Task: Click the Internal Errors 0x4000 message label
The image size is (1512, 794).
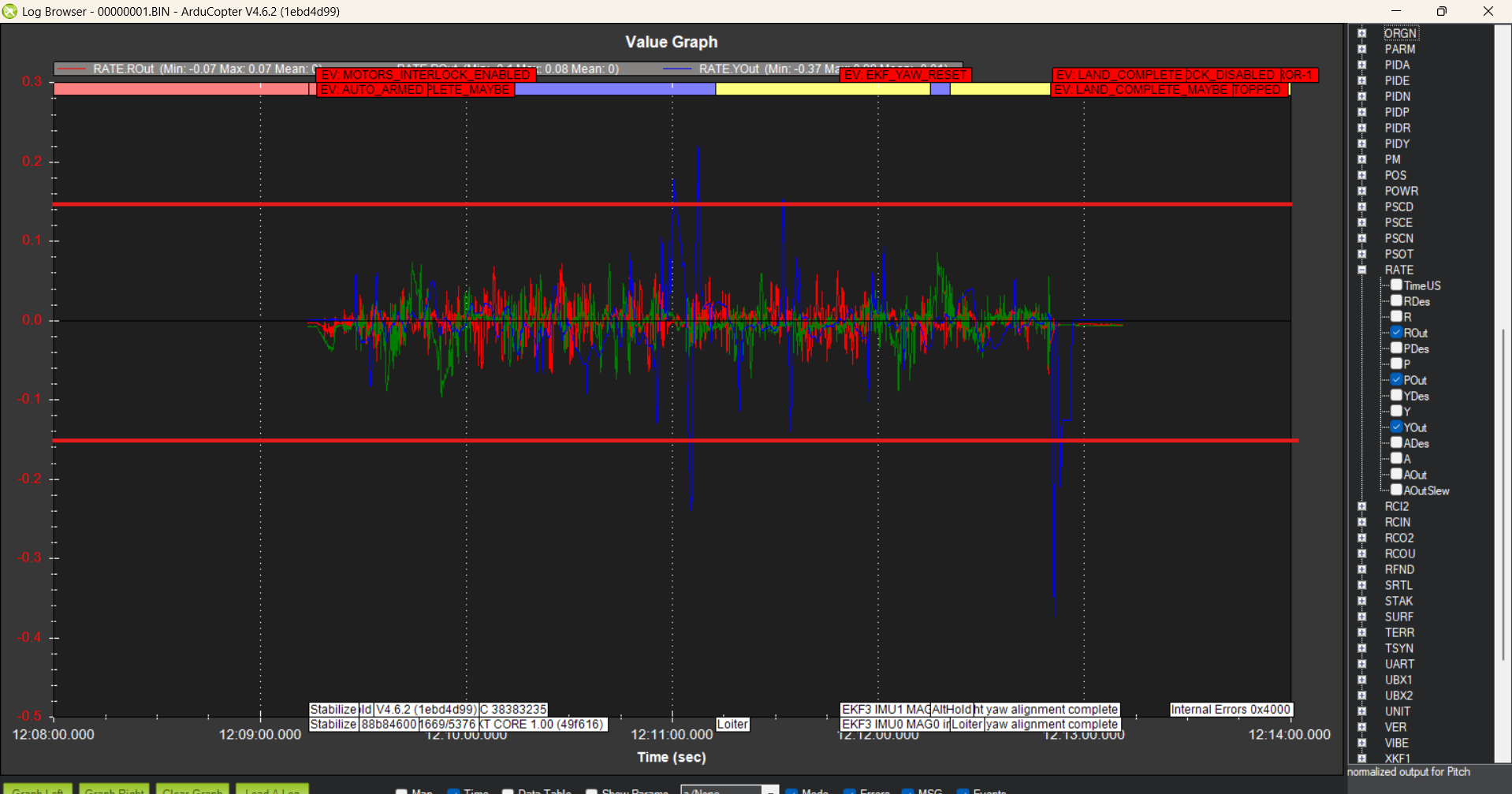Action: tap(1230, 710)
